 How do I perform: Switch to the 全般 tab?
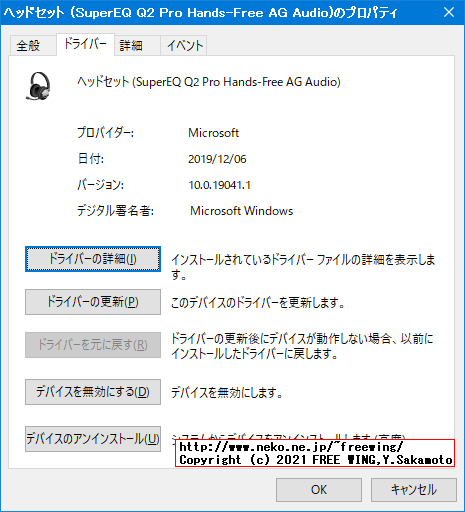coord(33,45)
